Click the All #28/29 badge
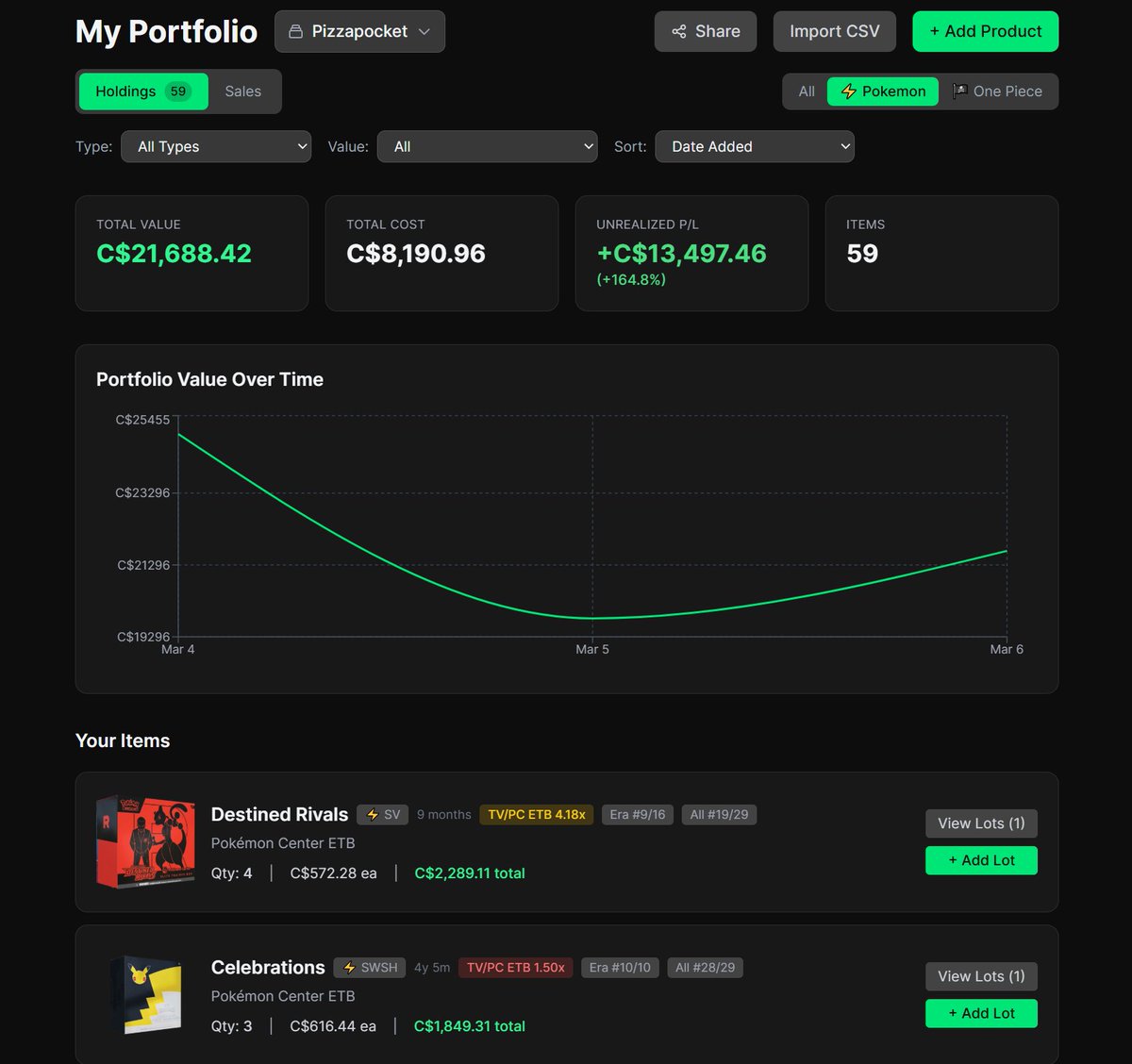This screenshot has height=1064, width=1132. point(706,968)
